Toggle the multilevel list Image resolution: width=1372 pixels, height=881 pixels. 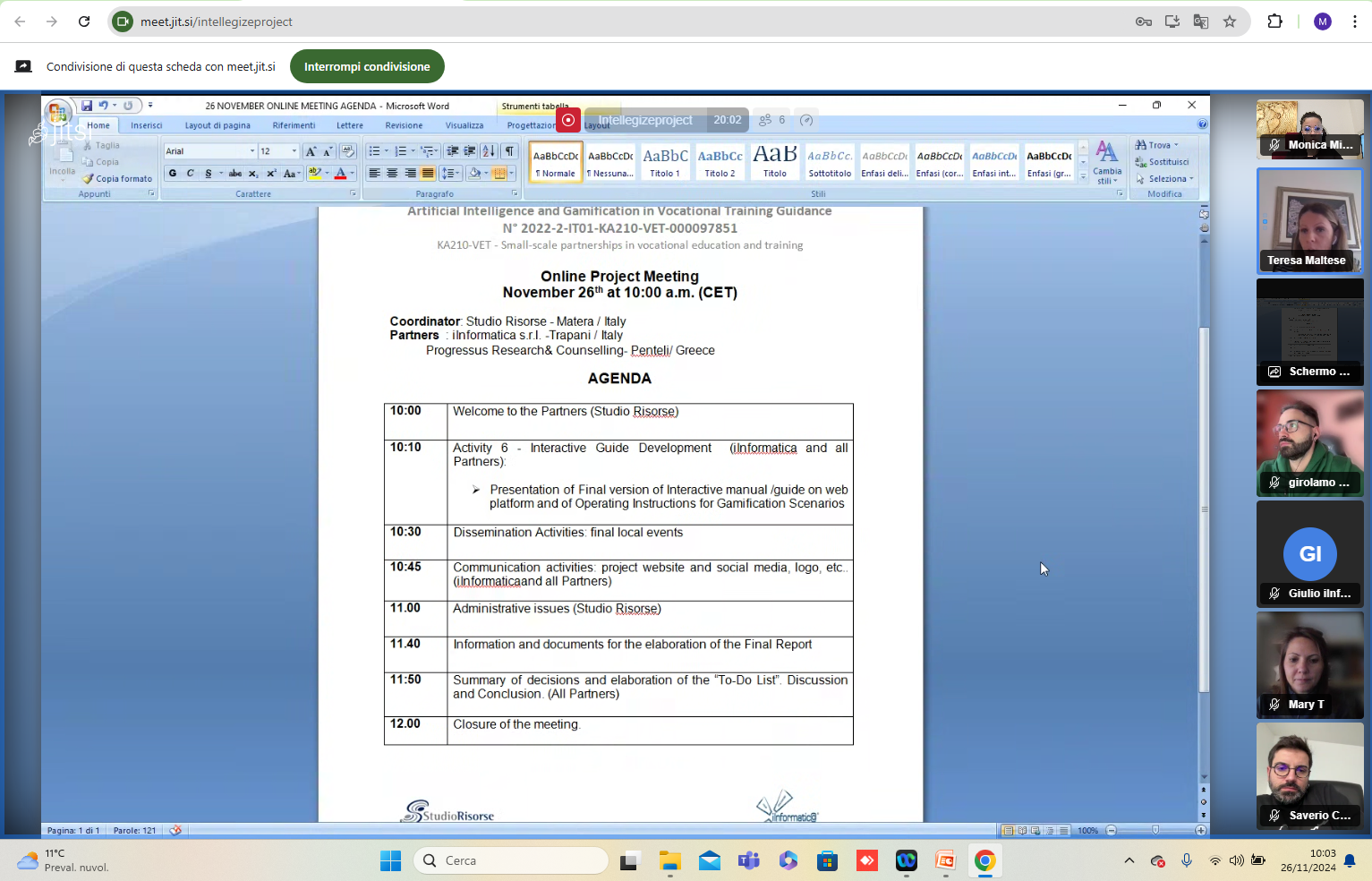click(427, 151)
